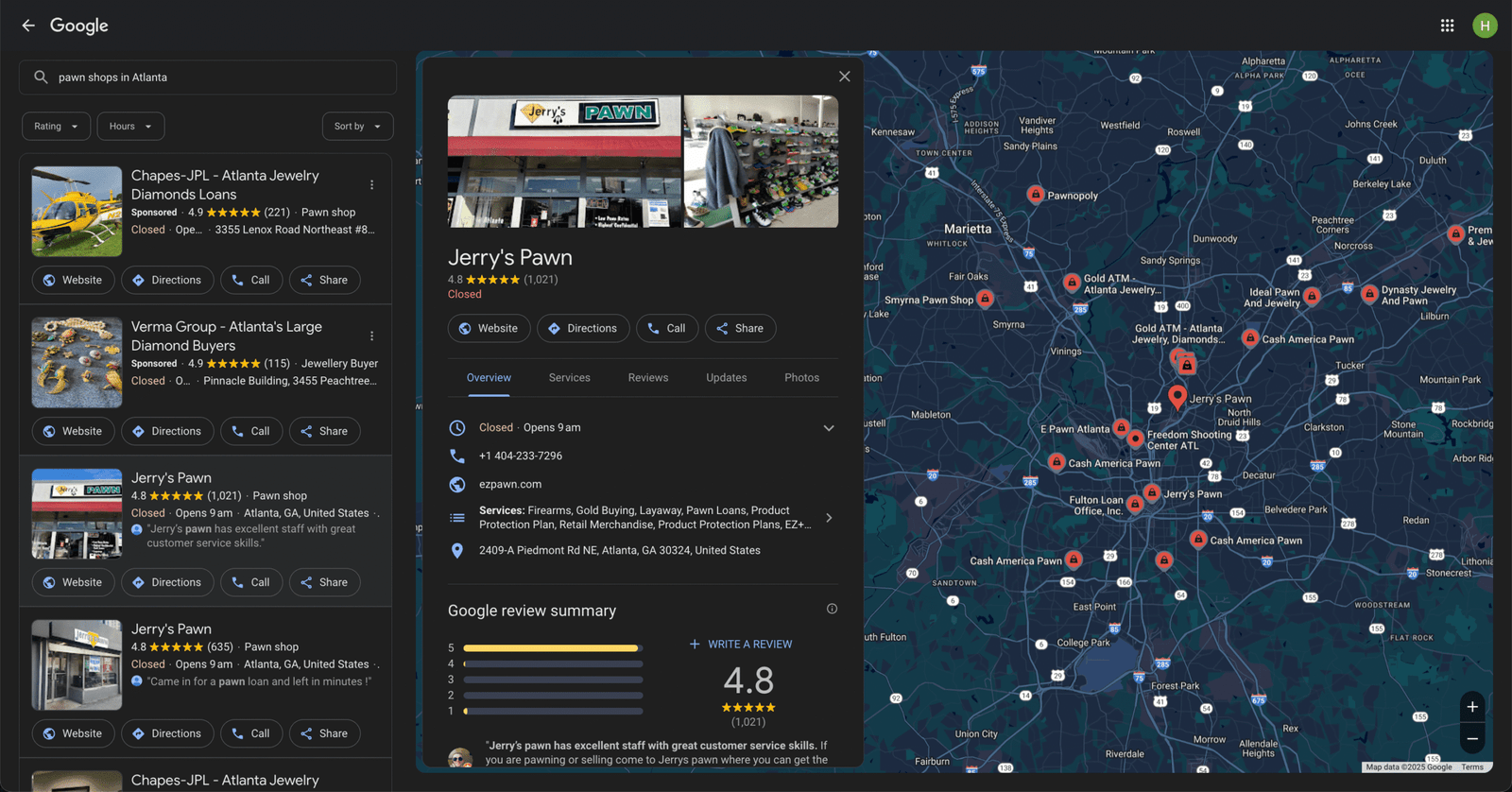Image resolution: width=1512 pixels, height=792 pixels.
Task: Open the Rating filter dropdown
Action: (x=57, y=126)
